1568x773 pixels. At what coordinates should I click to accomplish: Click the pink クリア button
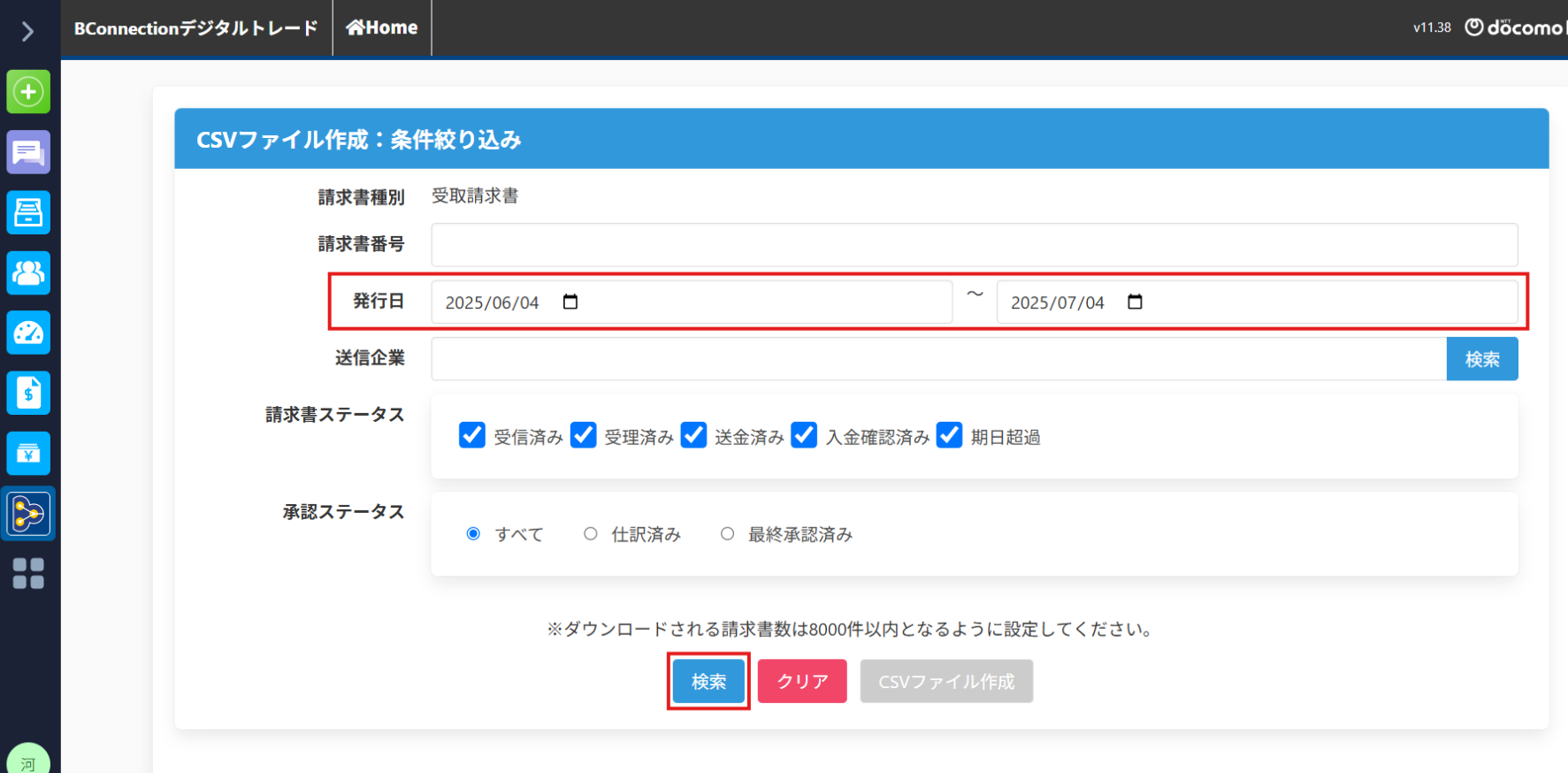[802, 681]
